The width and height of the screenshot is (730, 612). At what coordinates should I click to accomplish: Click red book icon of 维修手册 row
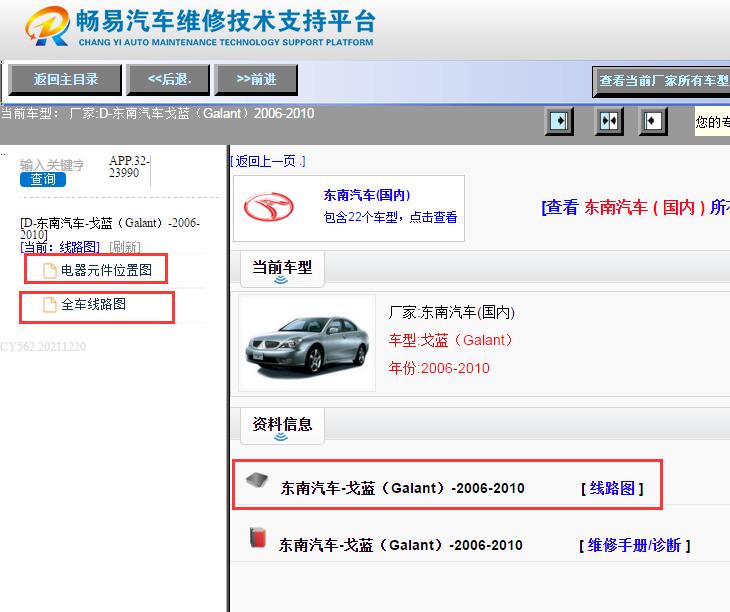(257, 538)
